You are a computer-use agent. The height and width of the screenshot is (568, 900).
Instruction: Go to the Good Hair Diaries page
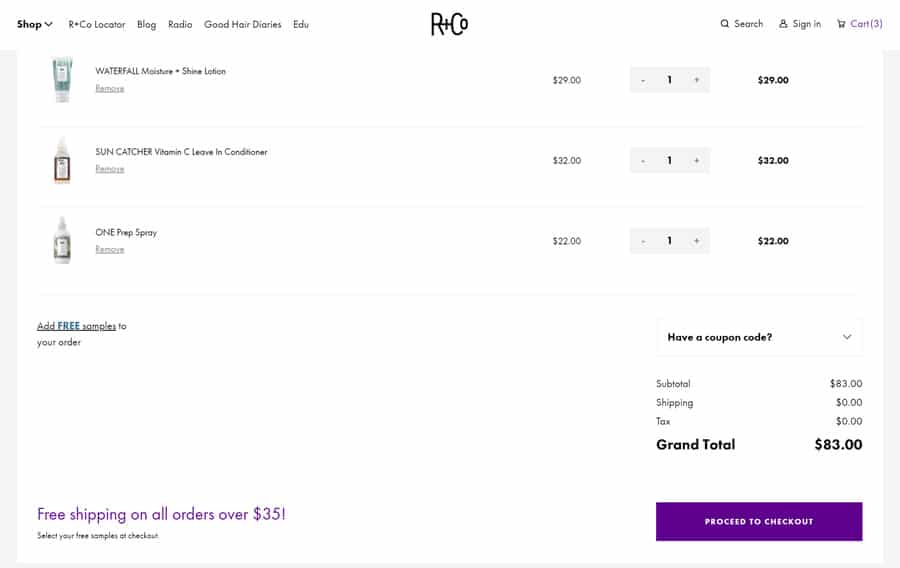[242, 24]
